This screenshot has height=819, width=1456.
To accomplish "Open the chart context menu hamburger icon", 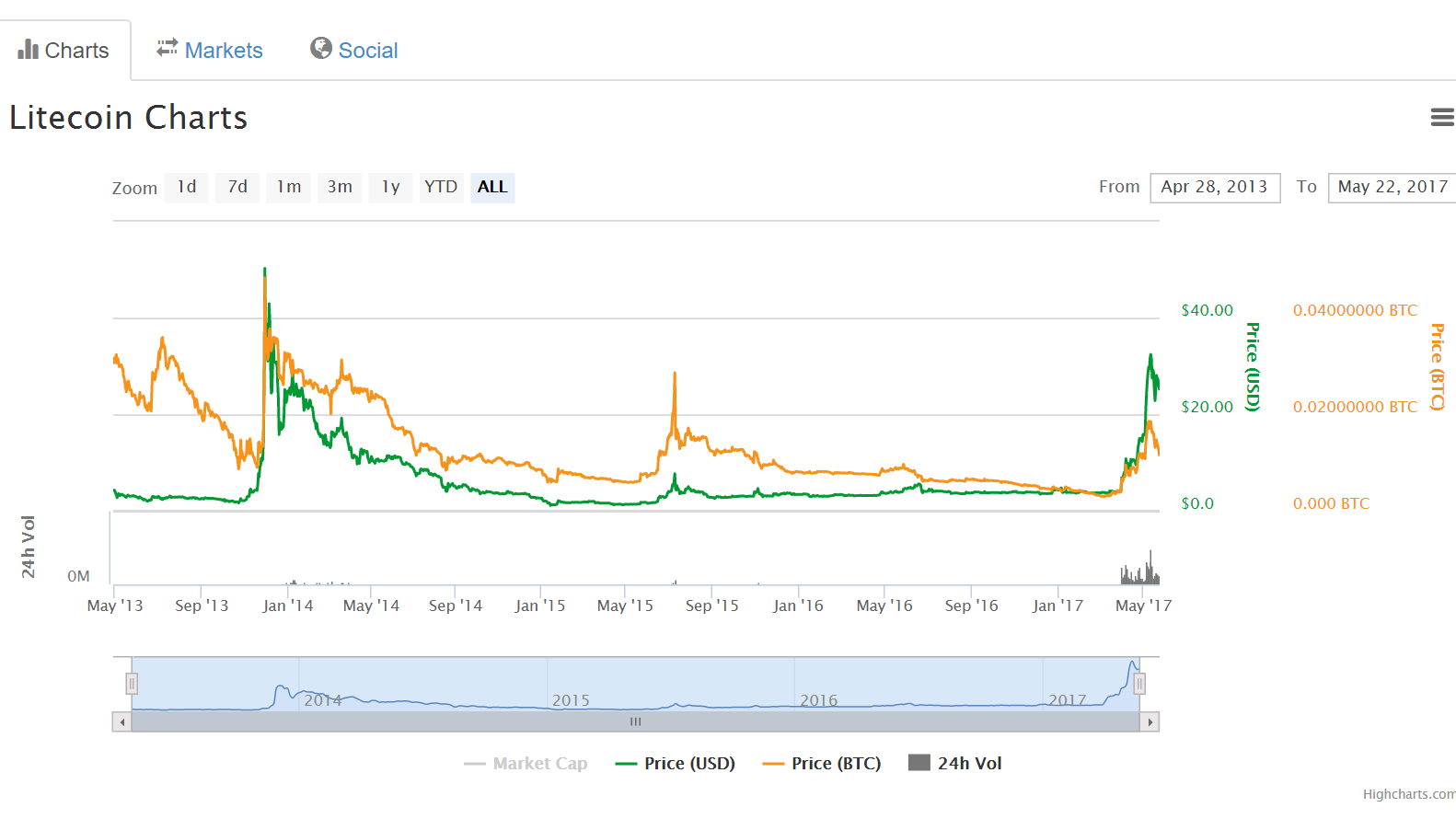I will [1442, 117].
